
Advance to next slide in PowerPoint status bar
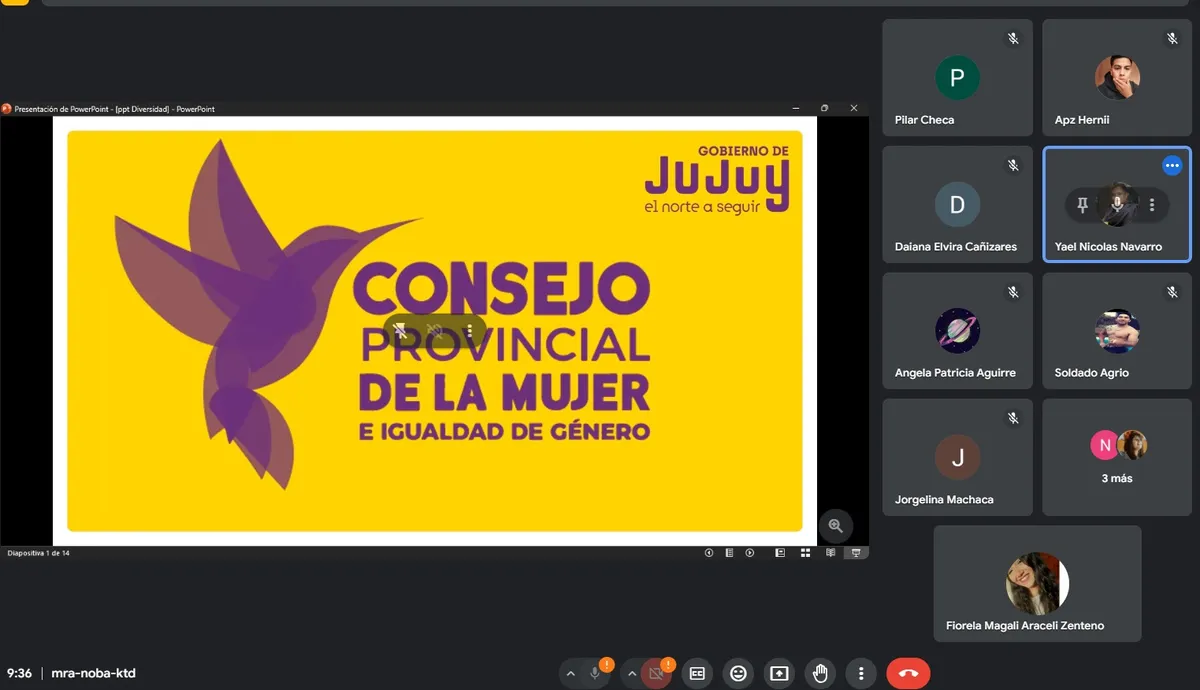point(750,552)
